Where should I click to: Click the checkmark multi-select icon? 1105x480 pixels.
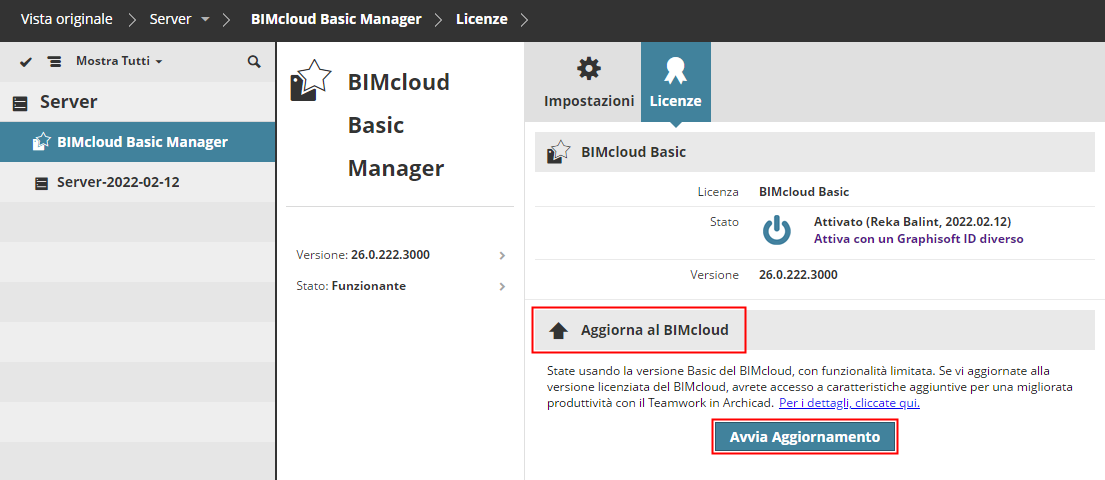(x=26, y=62)
